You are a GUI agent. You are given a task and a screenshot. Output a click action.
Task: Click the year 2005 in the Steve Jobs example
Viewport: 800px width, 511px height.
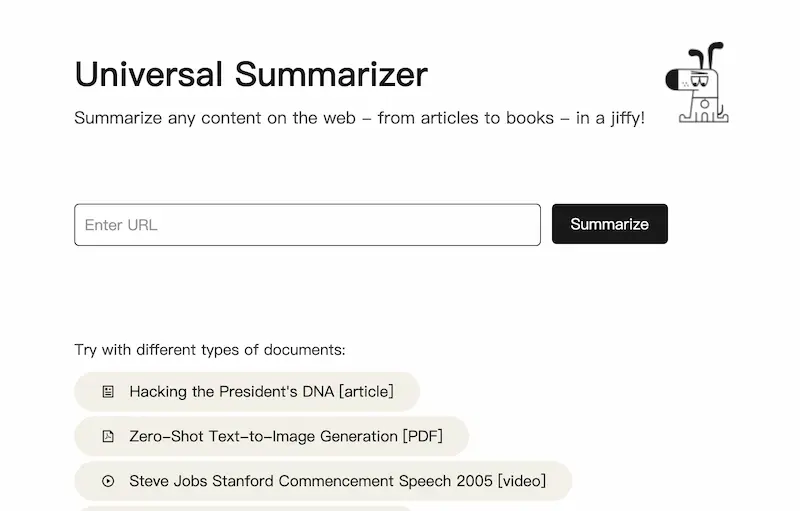tap(474, 481)
